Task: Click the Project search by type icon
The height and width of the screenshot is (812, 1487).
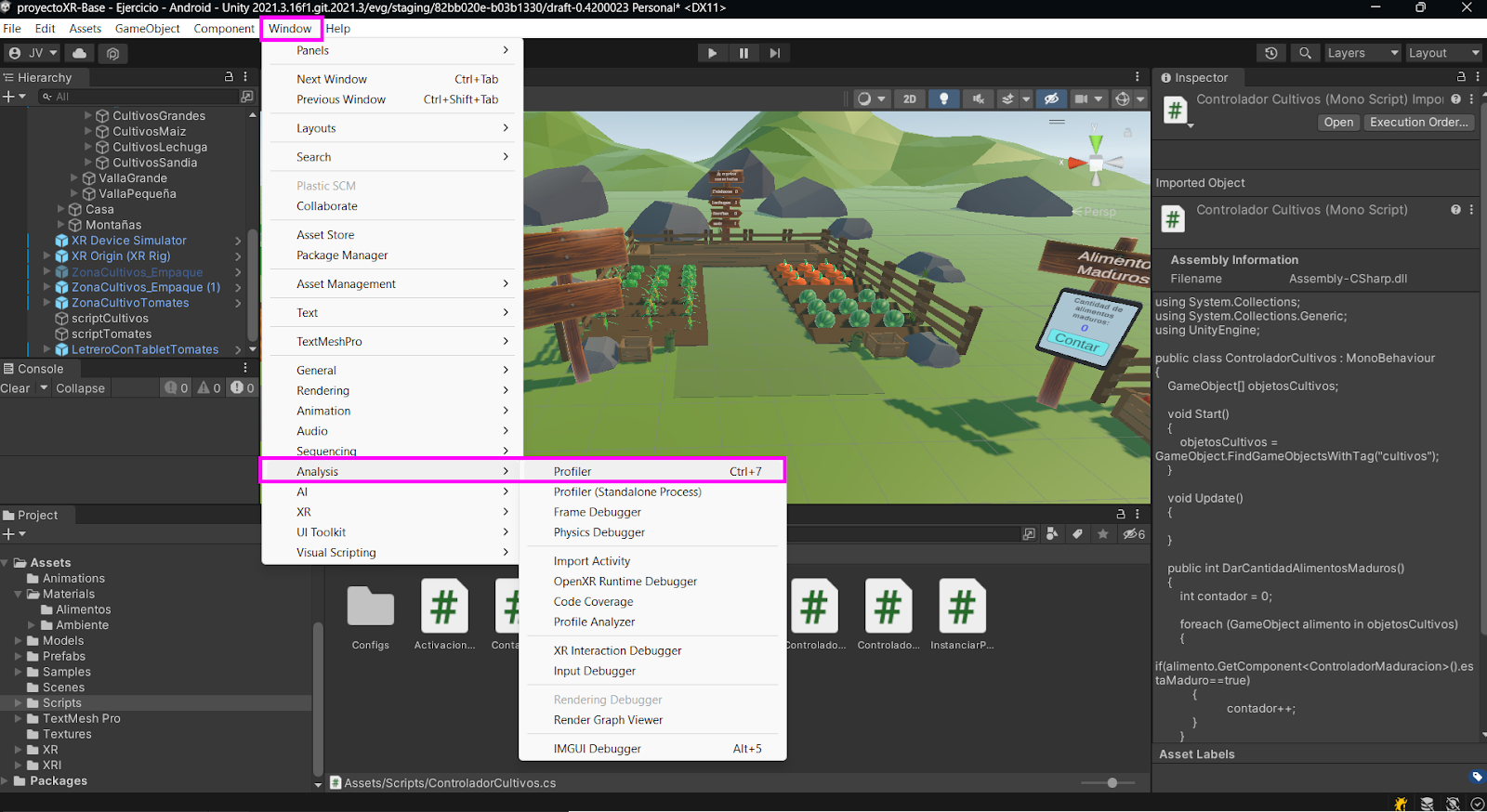Action: tap(1052, 534)
